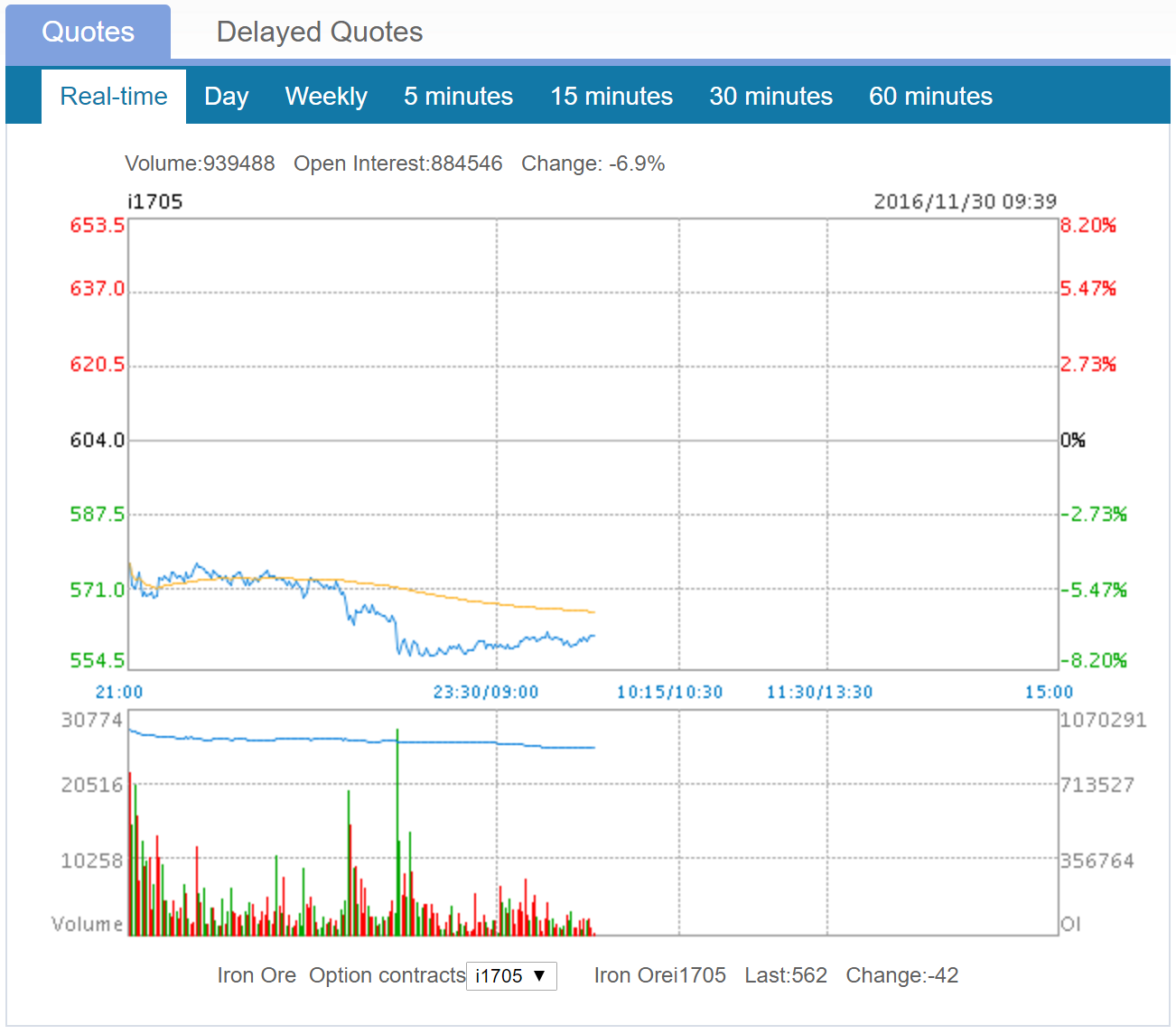1176x1034 pixels.
Task: Show the Day chart
Action: [226, 97]
